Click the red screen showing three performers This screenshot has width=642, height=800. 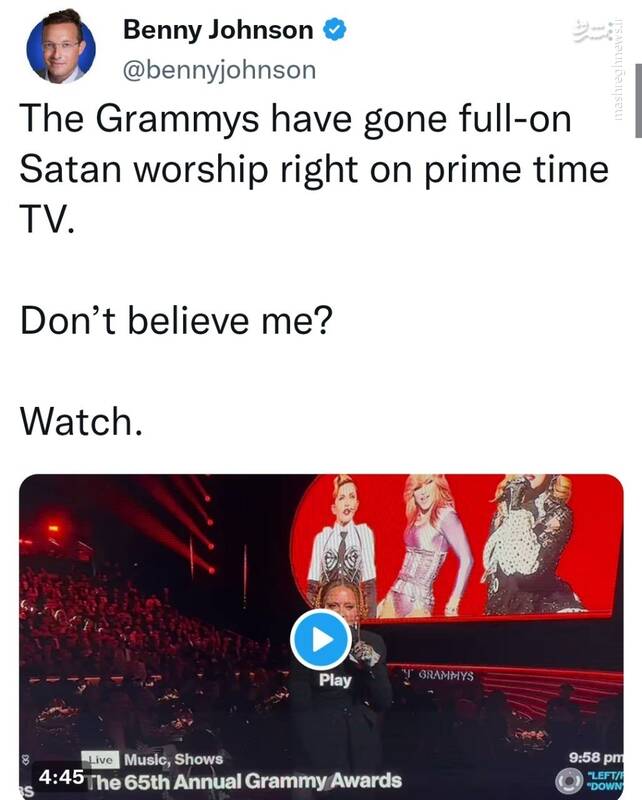[x=457, y=545]
